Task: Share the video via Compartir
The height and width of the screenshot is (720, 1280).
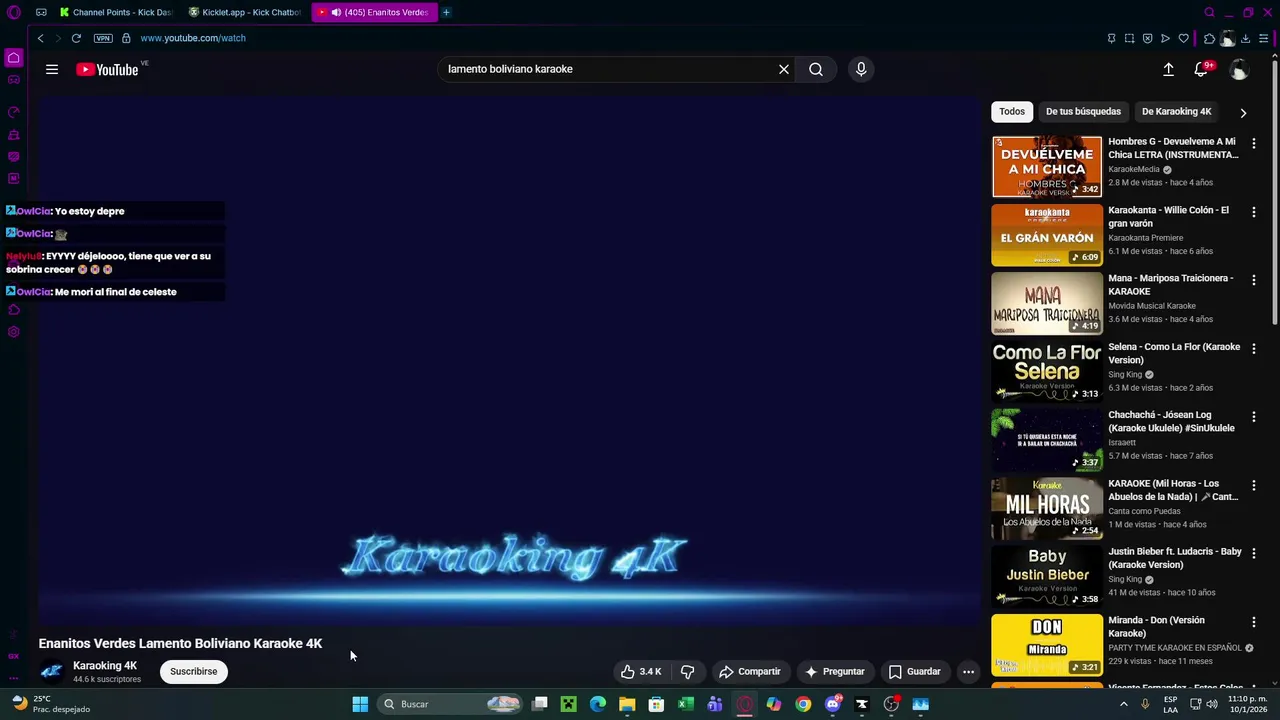Action: [750, 672]
